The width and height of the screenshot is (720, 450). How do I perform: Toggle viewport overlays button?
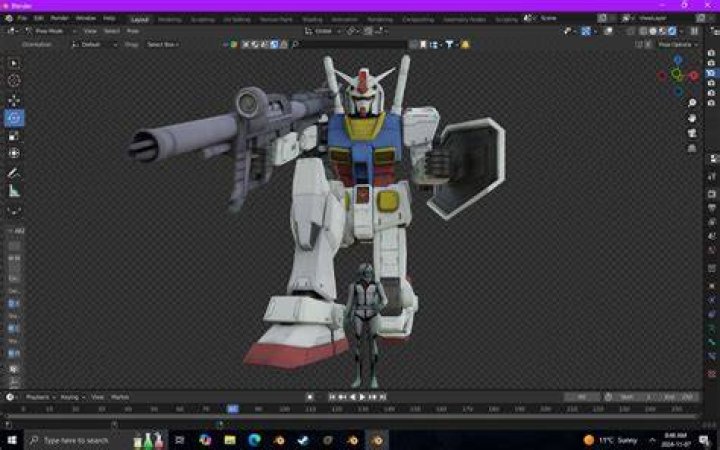point(608,31)
